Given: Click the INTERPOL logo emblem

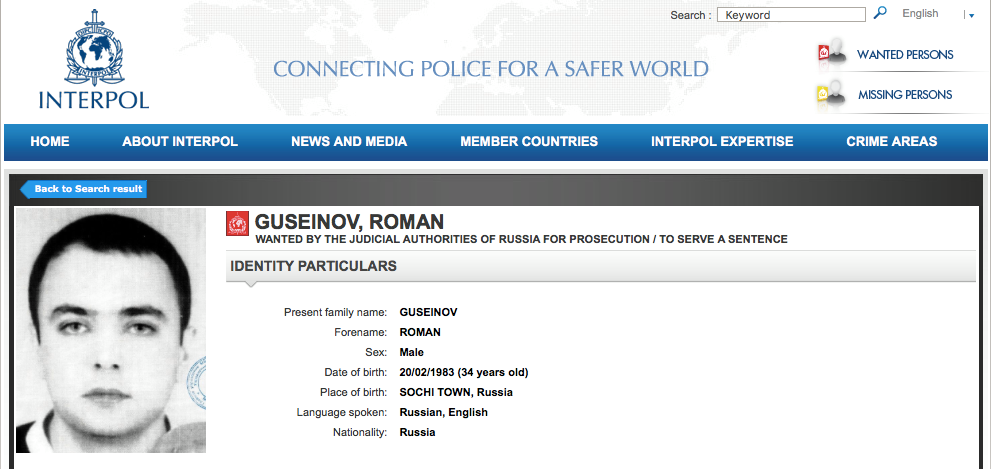Looking at the screenshot, I should click(94, 48).
